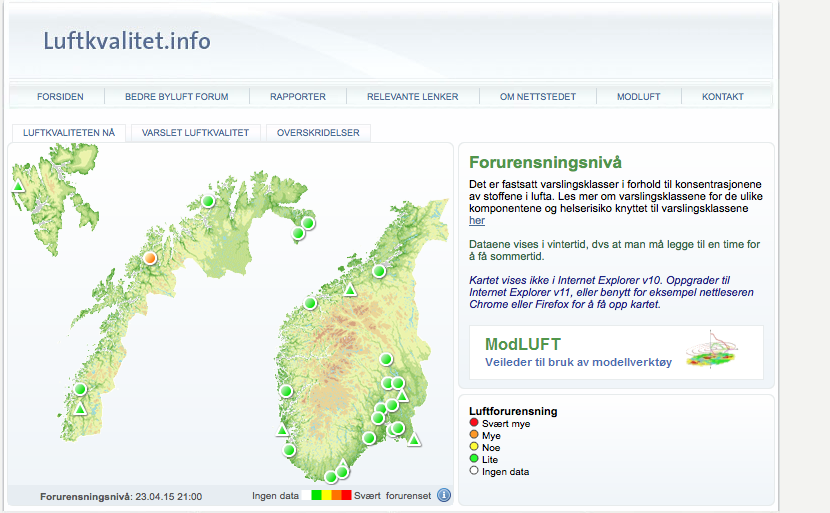Select the triangle marker on the southwest coast
830x513 pixels.
click(282, 430)
